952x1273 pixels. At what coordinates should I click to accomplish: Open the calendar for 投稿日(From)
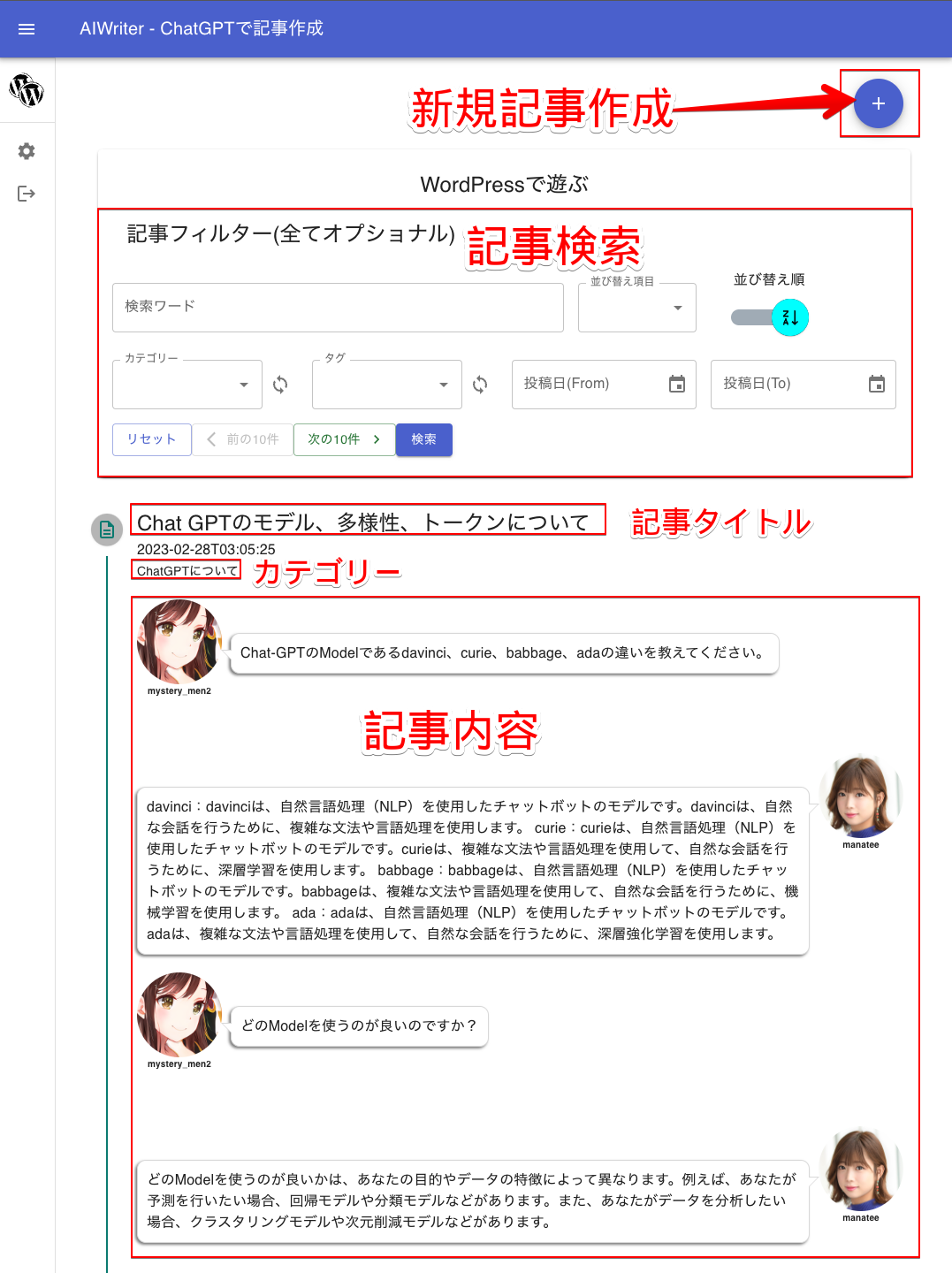pyautogui.click(x=677, y=384)
